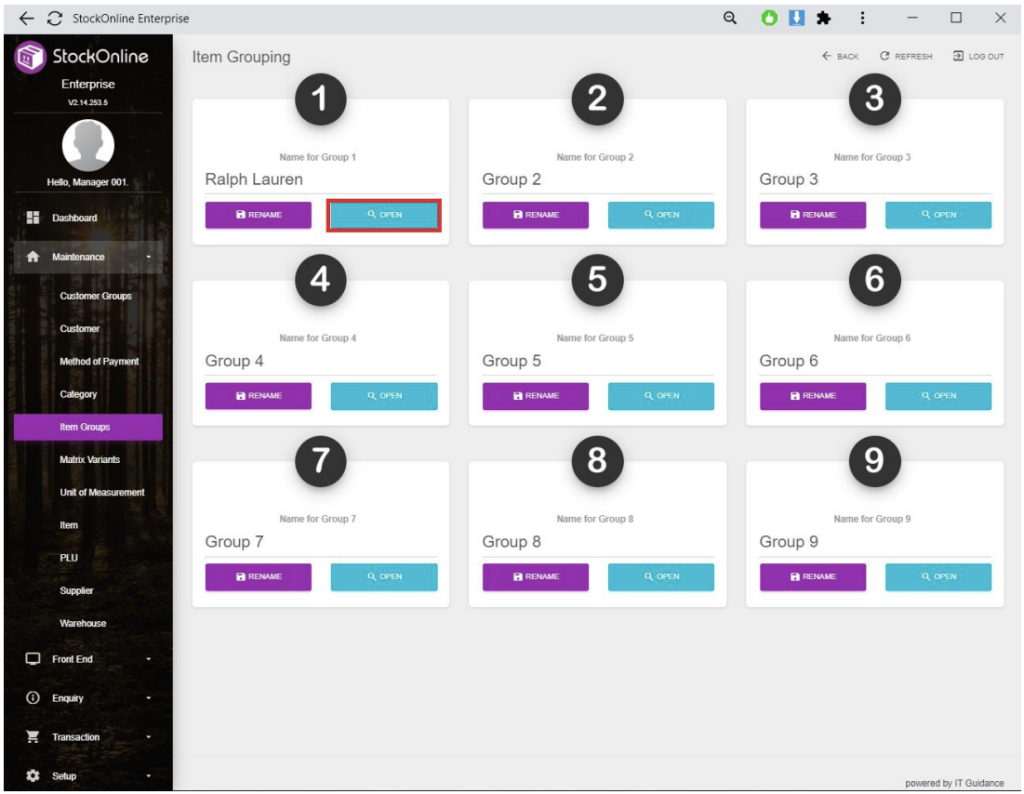Rename Group 5
The height and width of the screenshot is (794, 1024).
pos(535,396)
